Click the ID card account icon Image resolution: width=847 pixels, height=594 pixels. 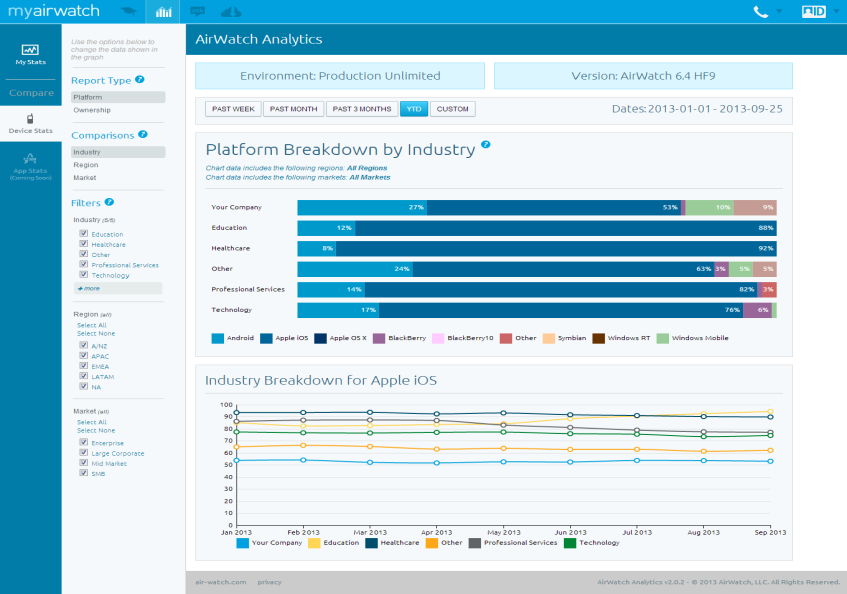click(814, 11)
